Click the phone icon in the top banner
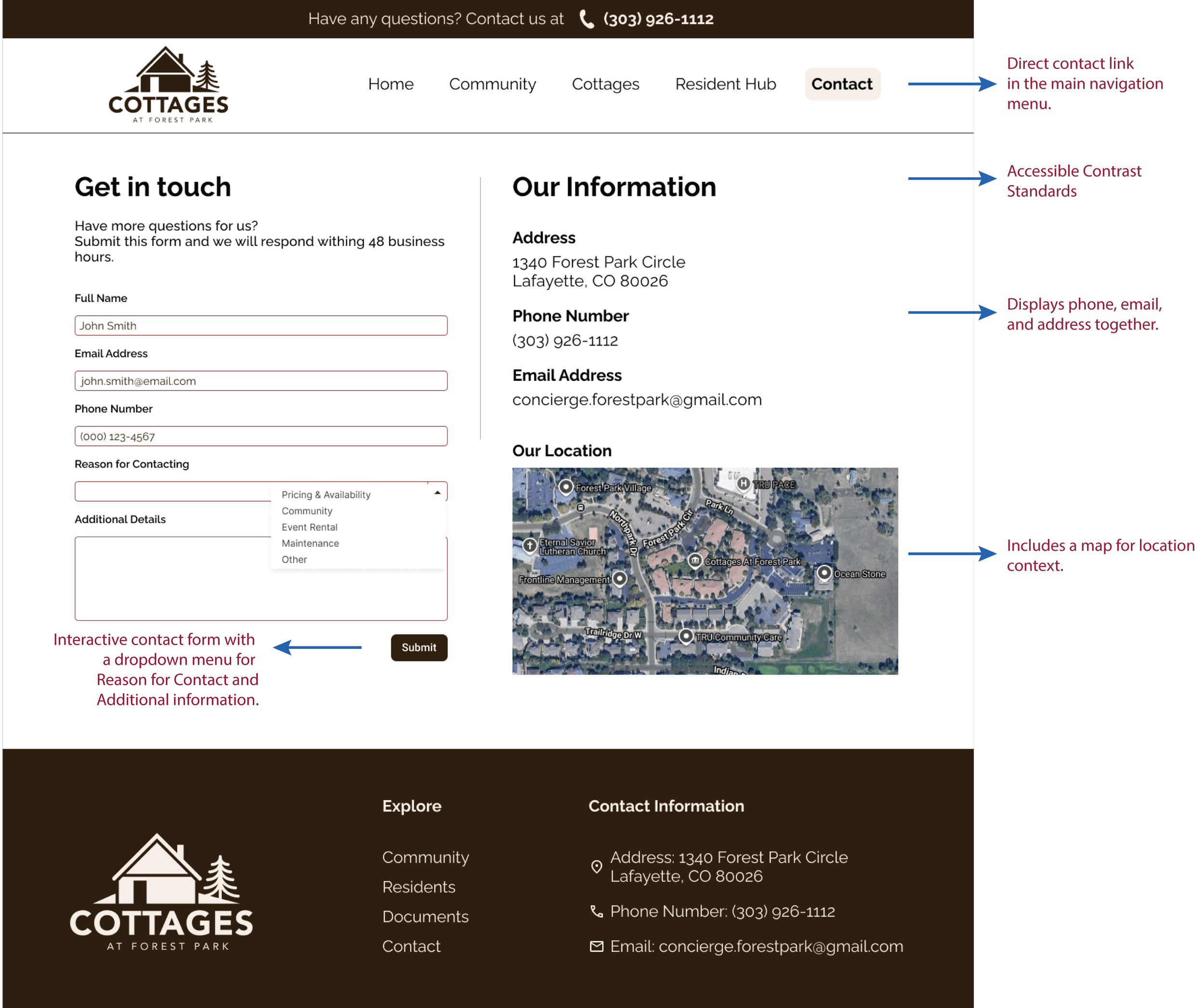The width and height of the screenshot is (1204, 1008). 586,19
